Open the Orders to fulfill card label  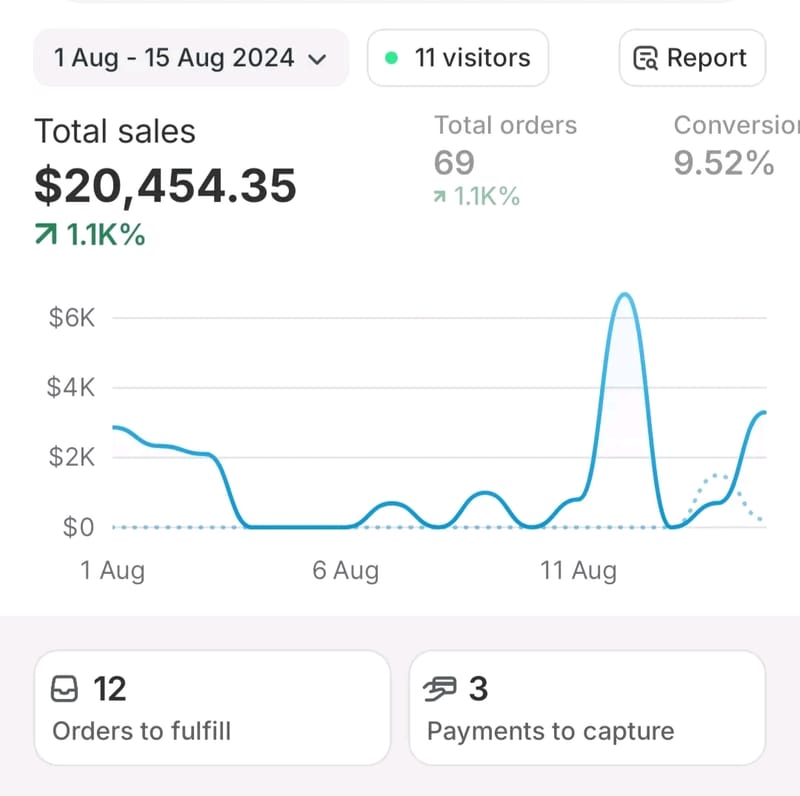(x=141, y=731)
